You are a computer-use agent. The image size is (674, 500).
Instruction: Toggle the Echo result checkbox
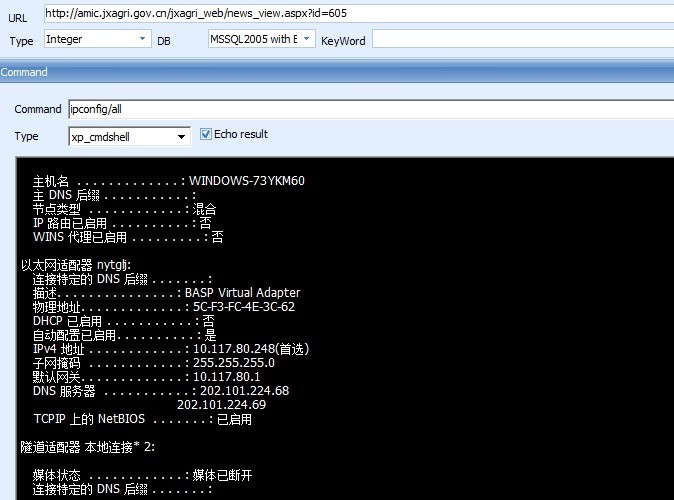coord(206,134)
